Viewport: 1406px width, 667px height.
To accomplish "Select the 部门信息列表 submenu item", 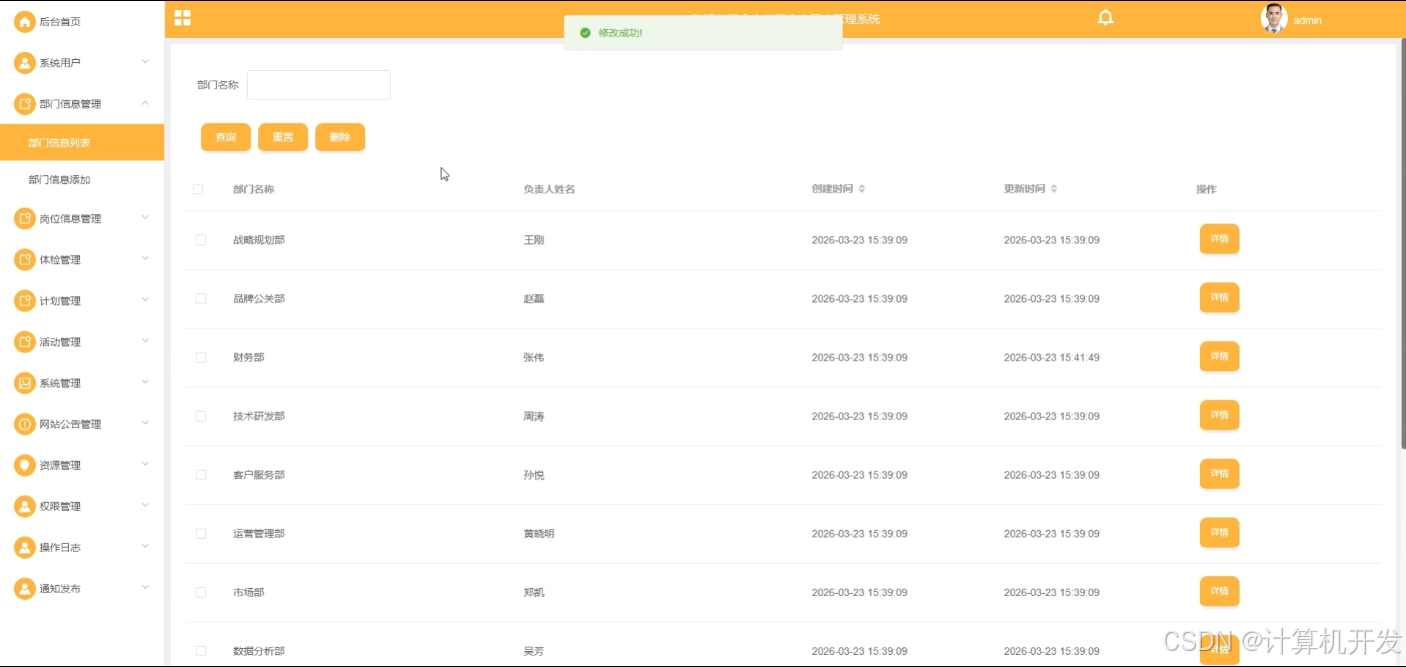I will [x=82, y=143].
